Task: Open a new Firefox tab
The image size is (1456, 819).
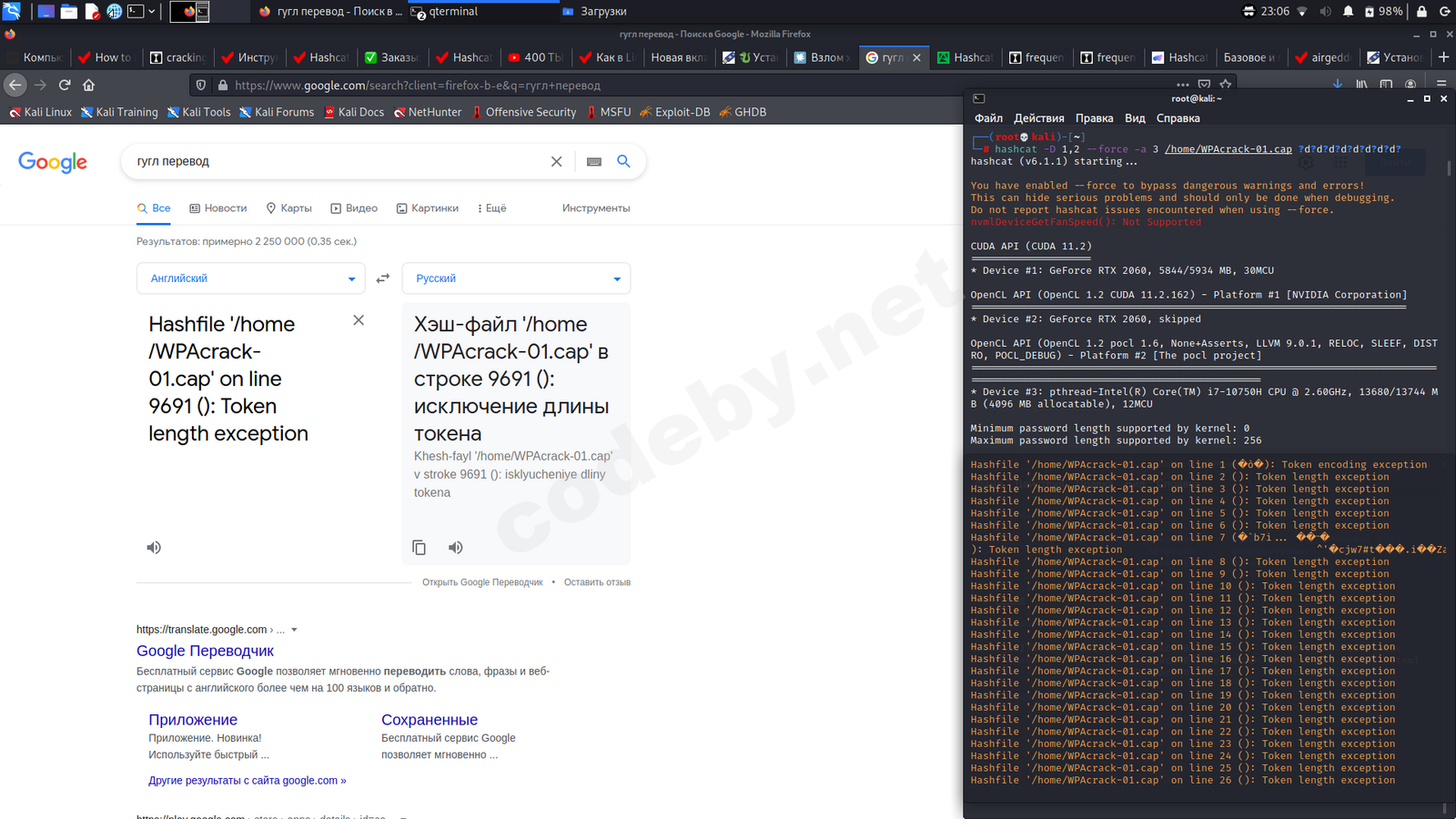Action: point(1443,56)
